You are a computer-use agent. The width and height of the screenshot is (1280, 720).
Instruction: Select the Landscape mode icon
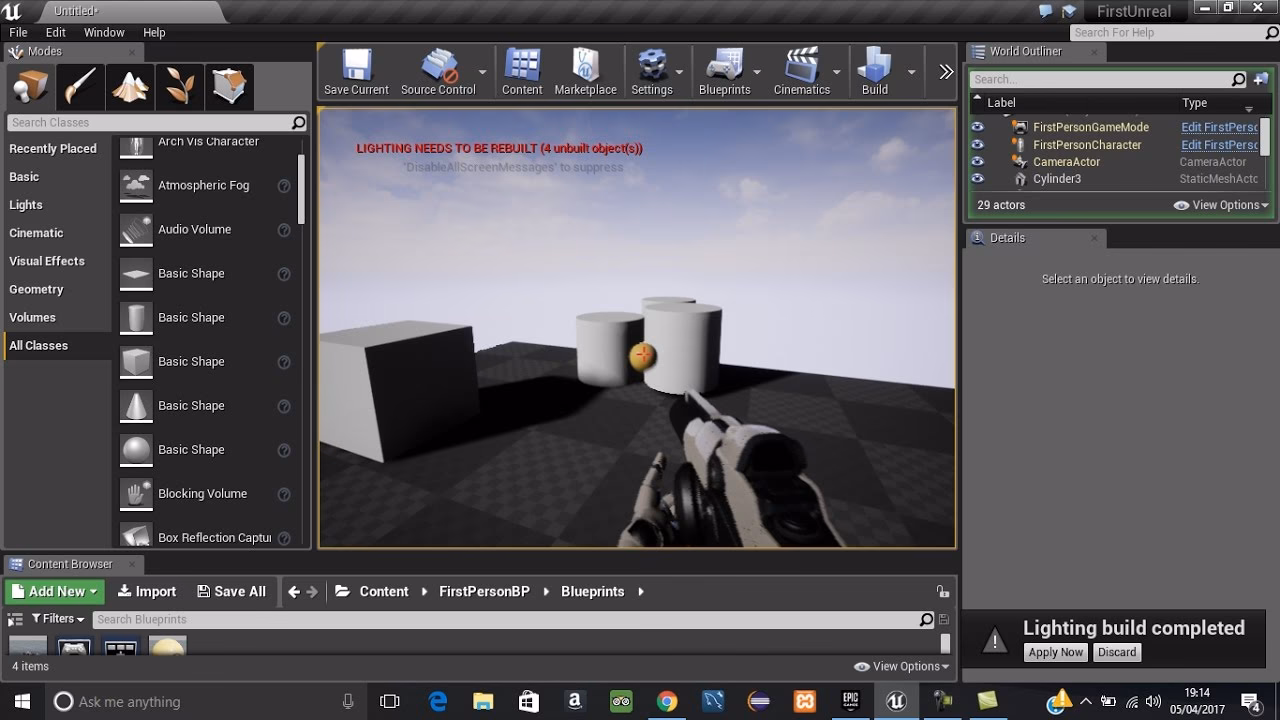[130, 87]
